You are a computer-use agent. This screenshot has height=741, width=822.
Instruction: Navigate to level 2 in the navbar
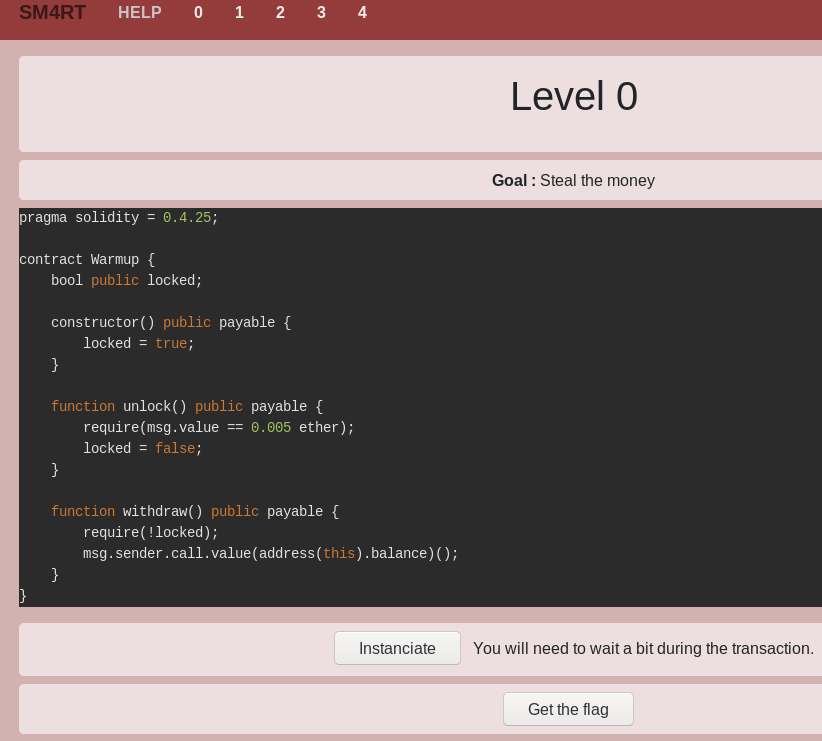(x=280, y=13)
